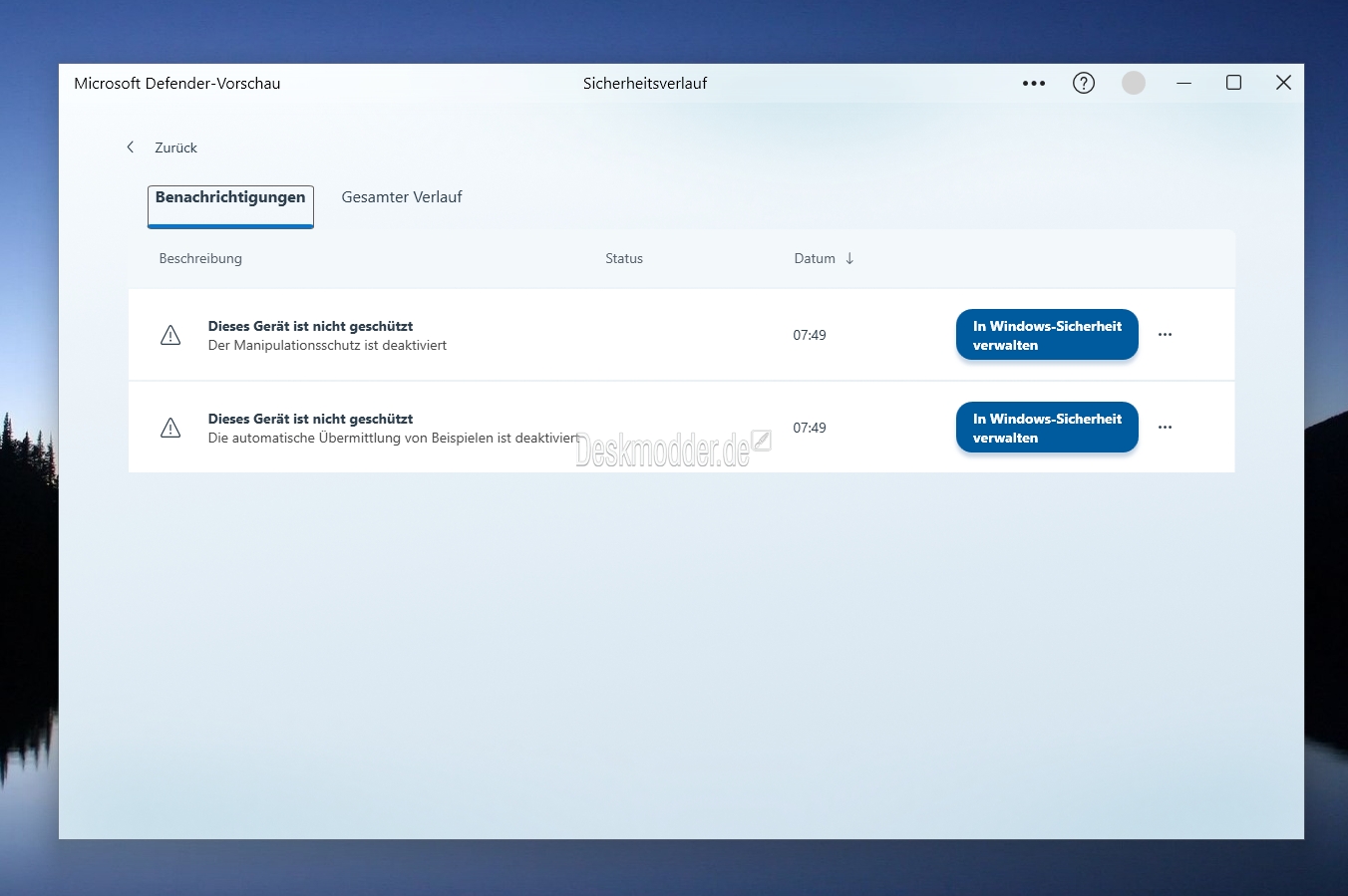Open the title bar three-dot menu
The height and width of the screenshot is (896, 1348).
[x=1034, y=84]
